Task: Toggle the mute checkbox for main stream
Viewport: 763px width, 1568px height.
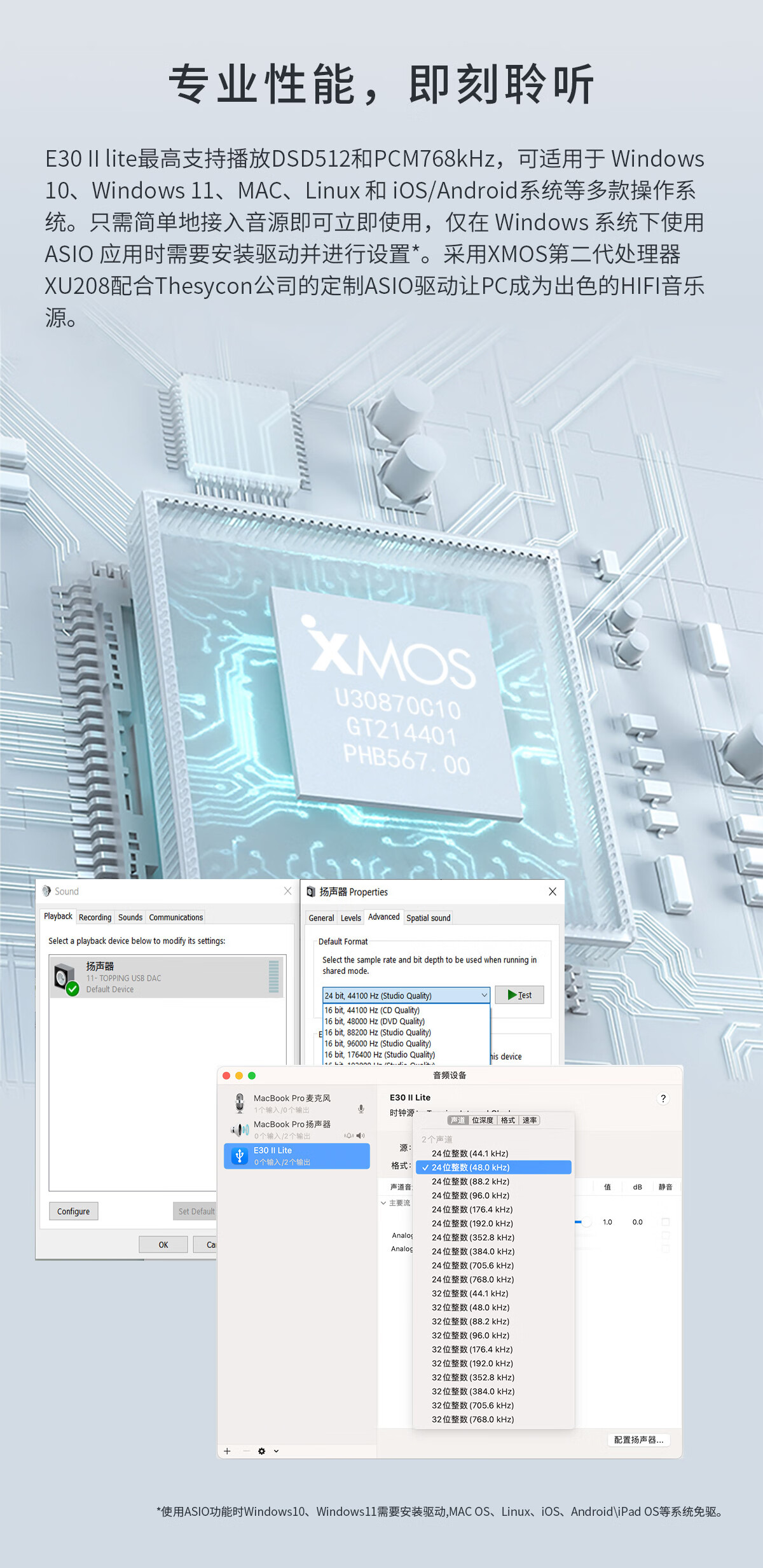Action: coord(666,1222)
